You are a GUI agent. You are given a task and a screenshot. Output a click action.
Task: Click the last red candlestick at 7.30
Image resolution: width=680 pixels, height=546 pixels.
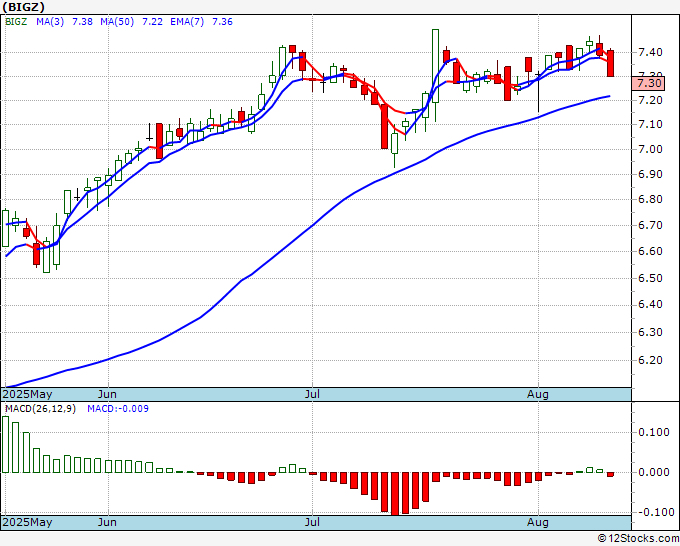[x=610, y=63]
